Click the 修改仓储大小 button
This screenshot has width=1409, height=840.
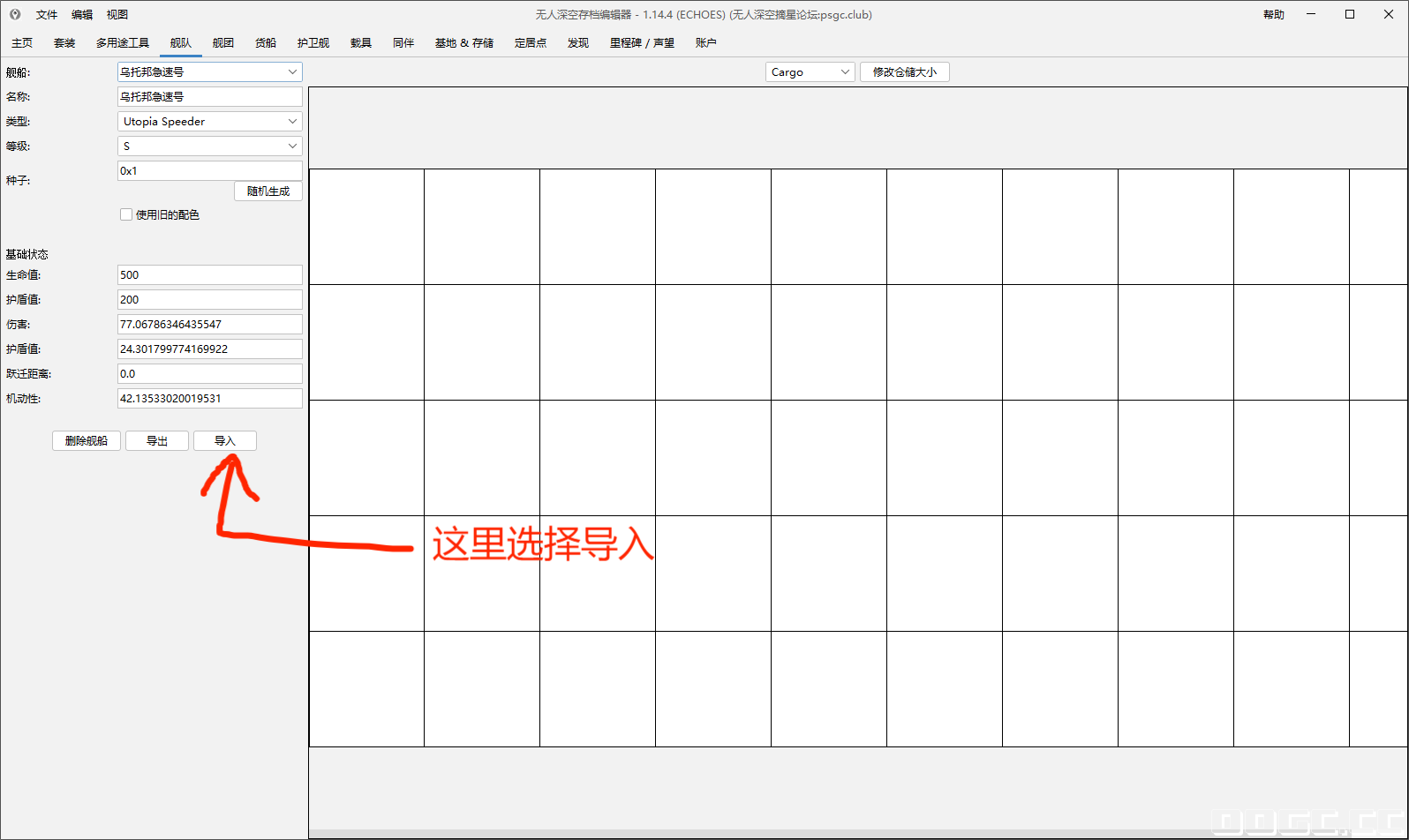(904, 72)
